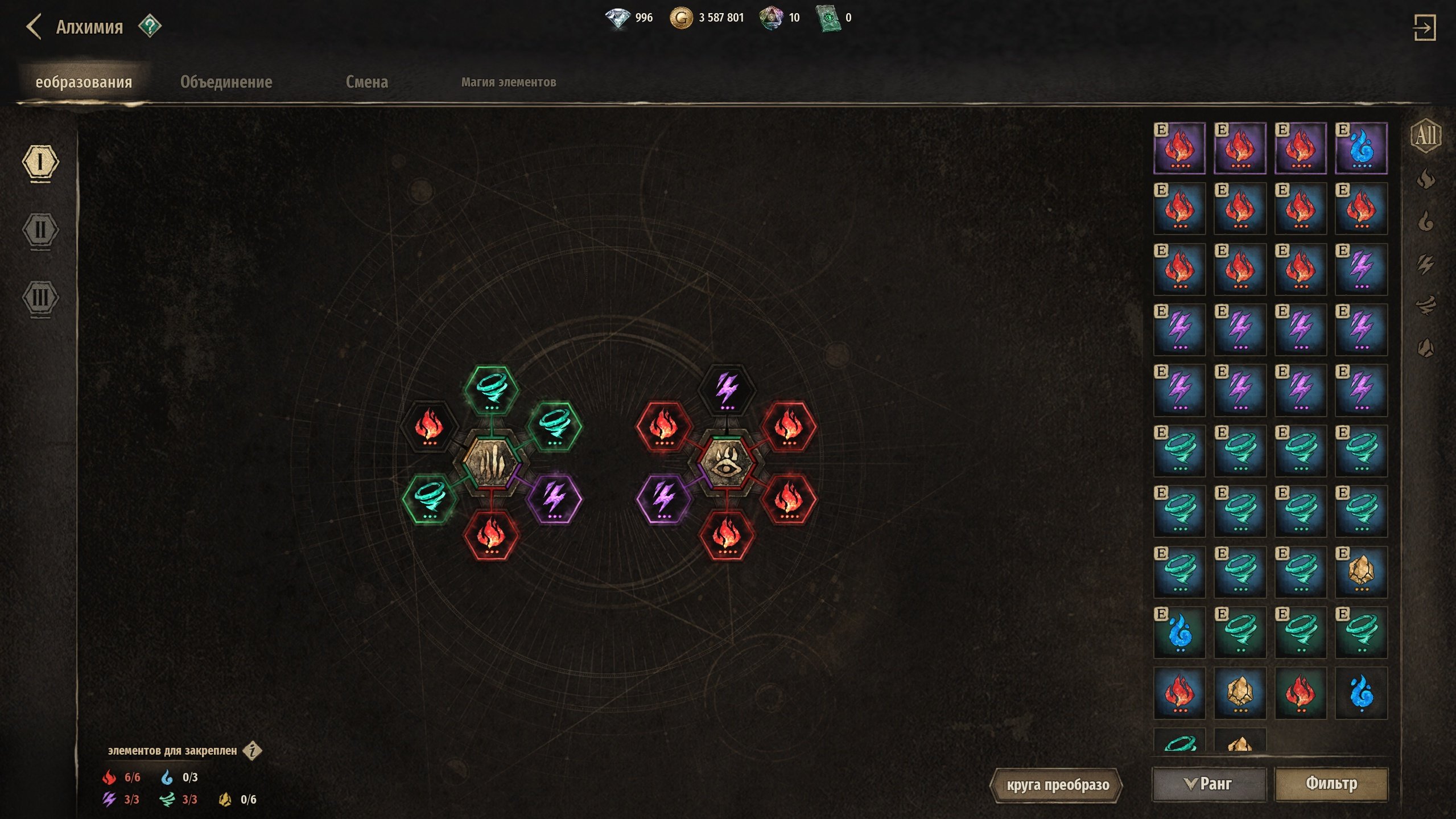Click the back arrow next to Алхимия

point(34,27)
